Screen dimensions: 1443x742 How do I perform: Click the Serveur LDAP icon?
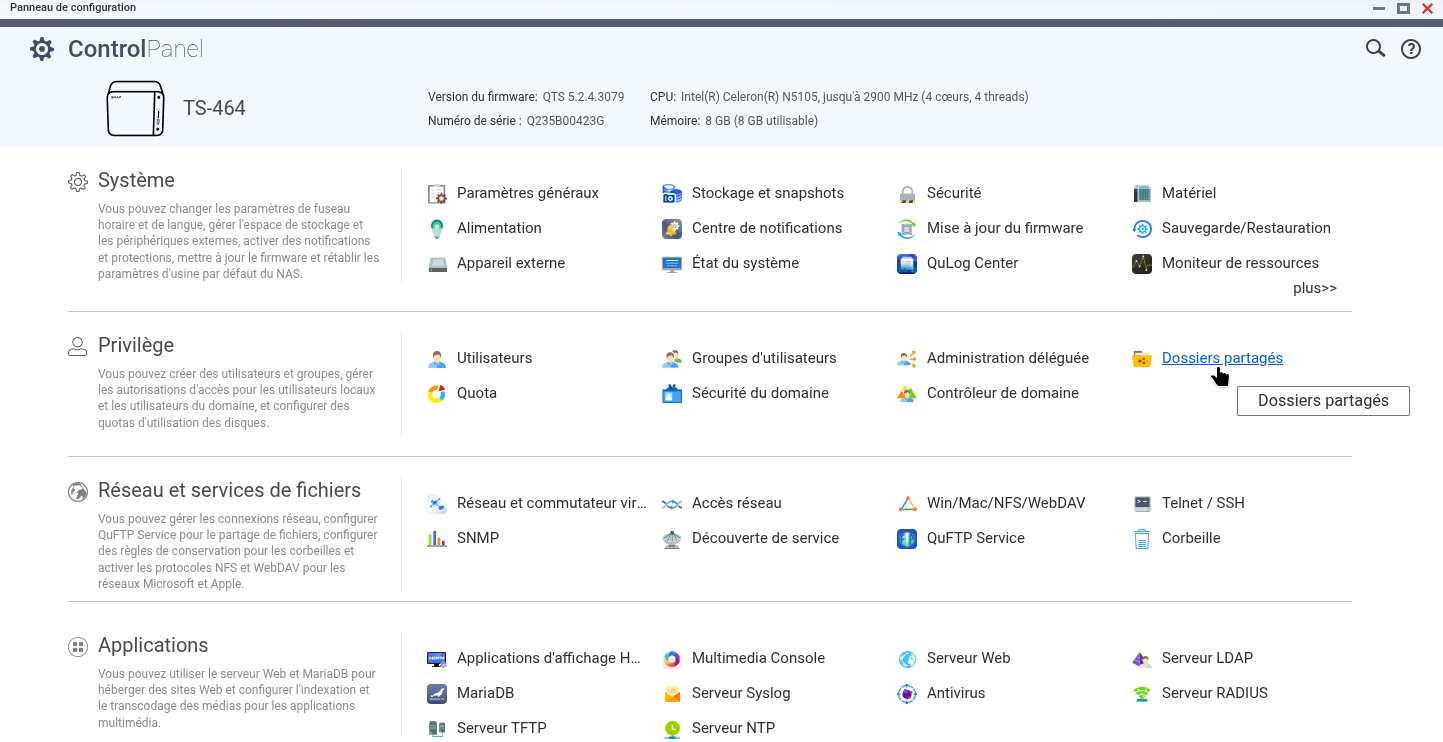coord(1142,658)
